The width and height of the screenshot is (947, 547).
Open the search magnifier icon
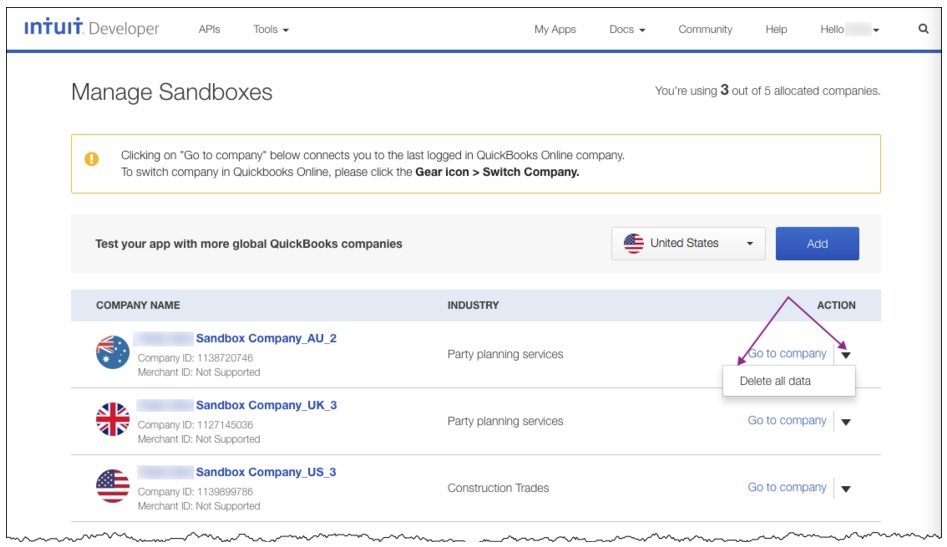click(923, 28)
